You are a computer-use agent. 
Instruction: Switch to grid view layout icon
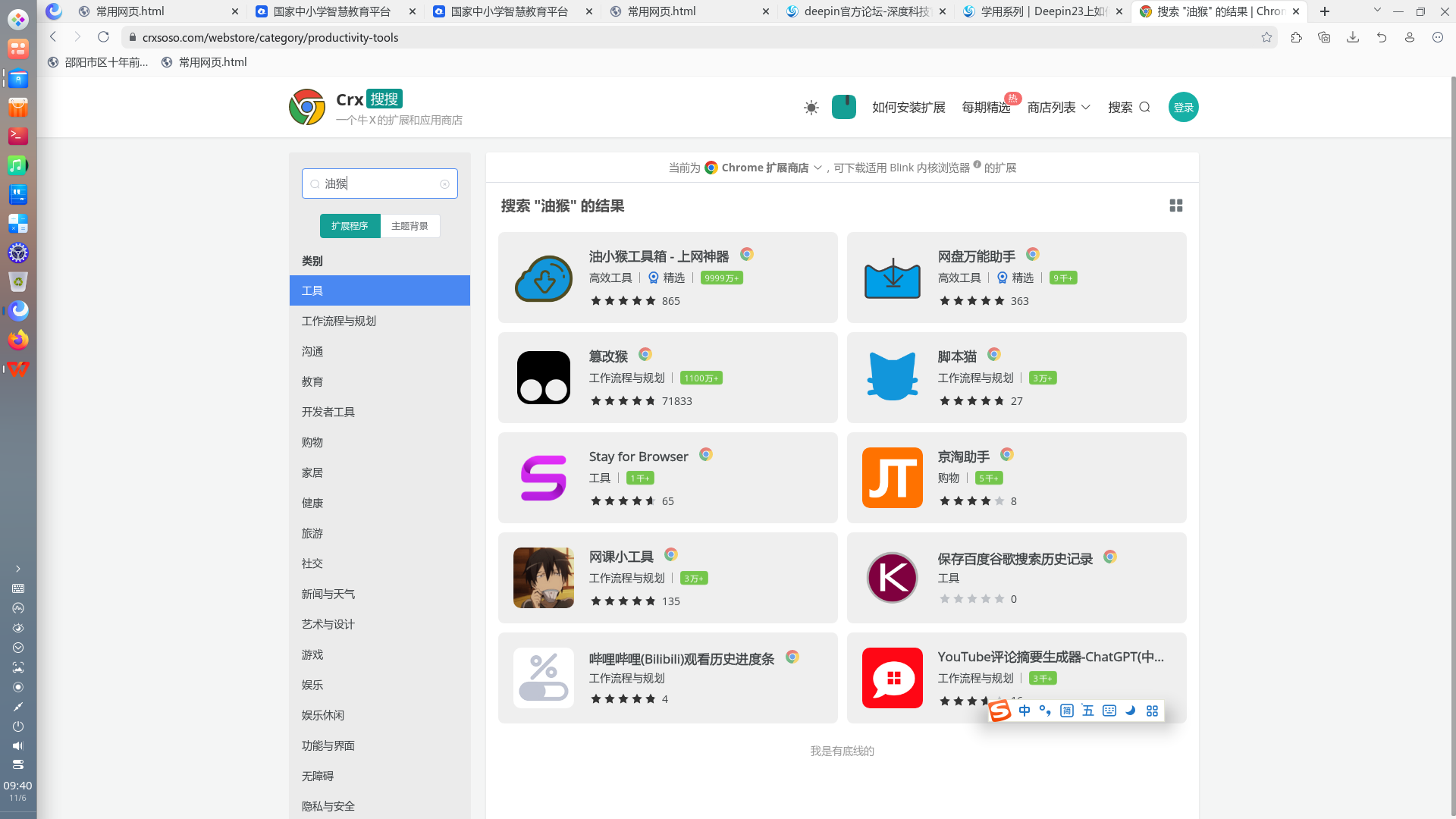click(x=1176, y=206)
